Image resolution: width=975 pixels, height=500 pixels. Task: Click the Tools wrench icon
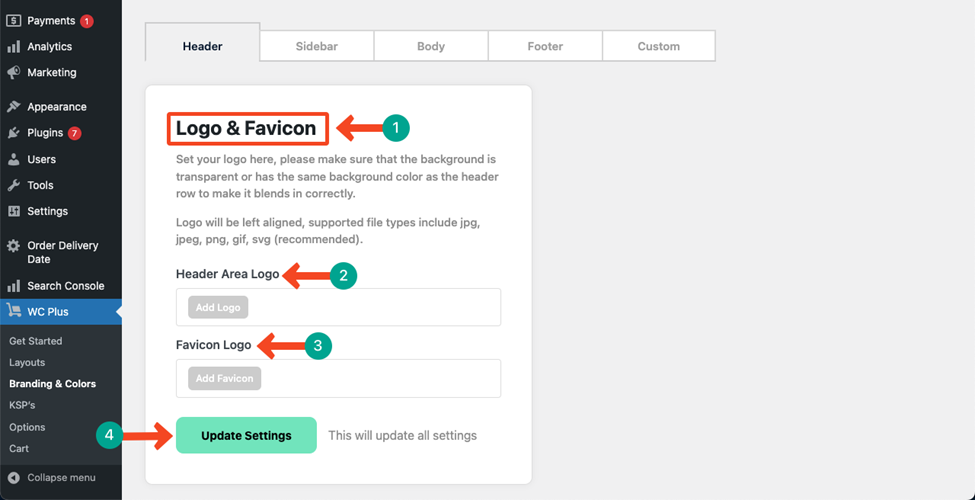point(14,185)
